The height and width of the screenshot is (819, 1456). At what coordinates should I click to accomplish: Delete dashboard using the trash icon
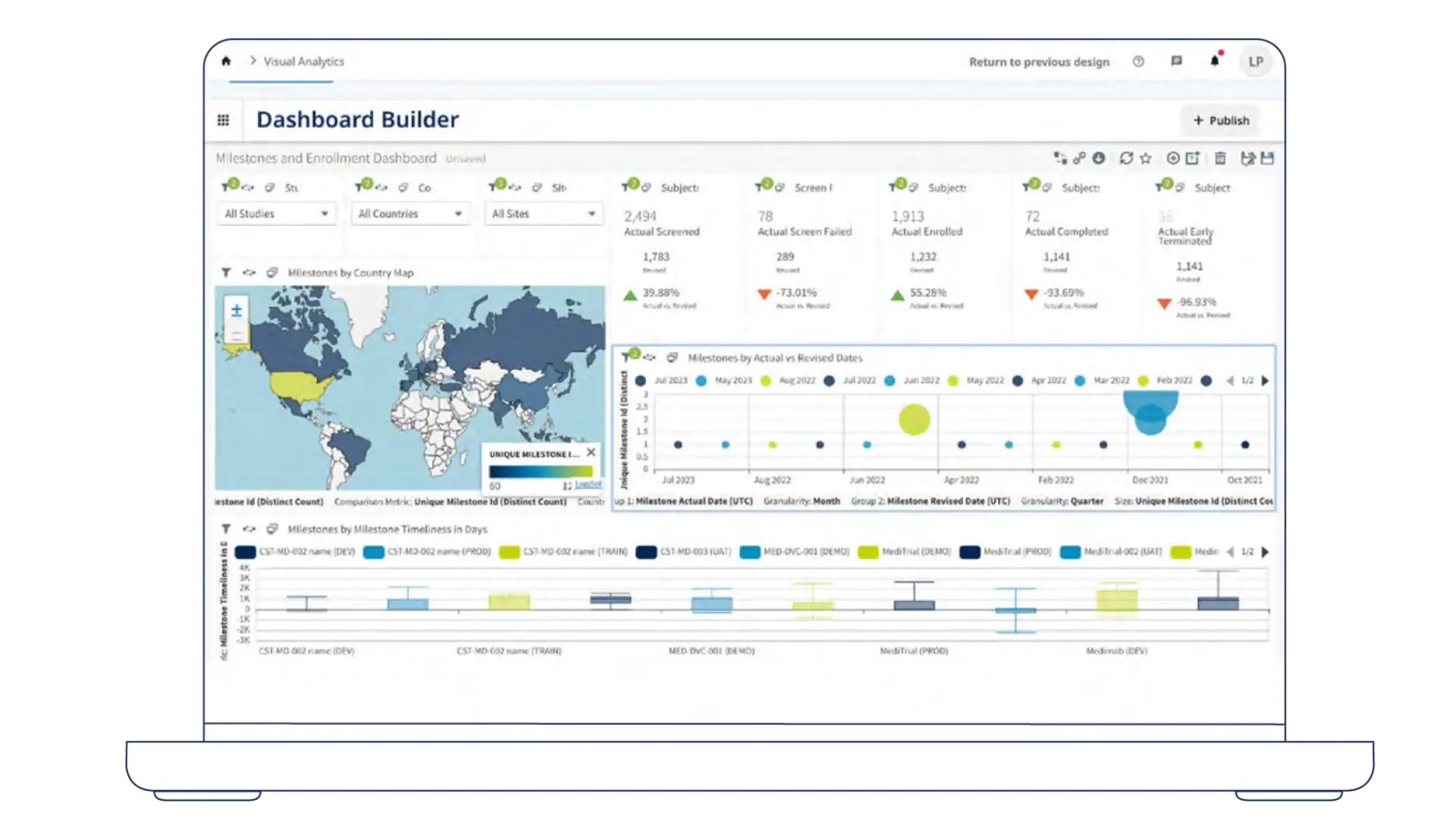point(1220,158)
